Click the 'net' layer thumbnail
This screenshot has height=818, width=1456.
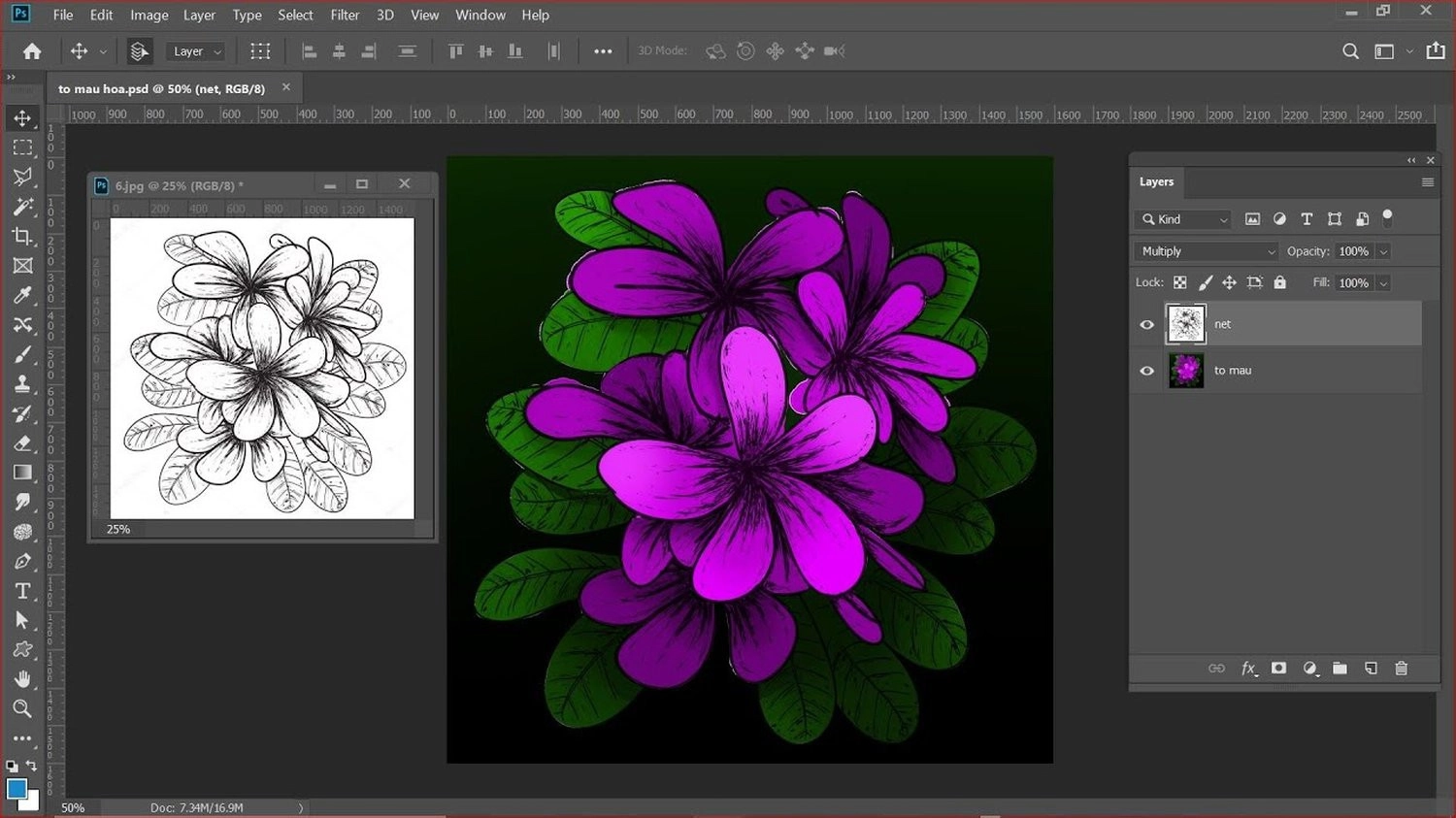point(1185,324)
